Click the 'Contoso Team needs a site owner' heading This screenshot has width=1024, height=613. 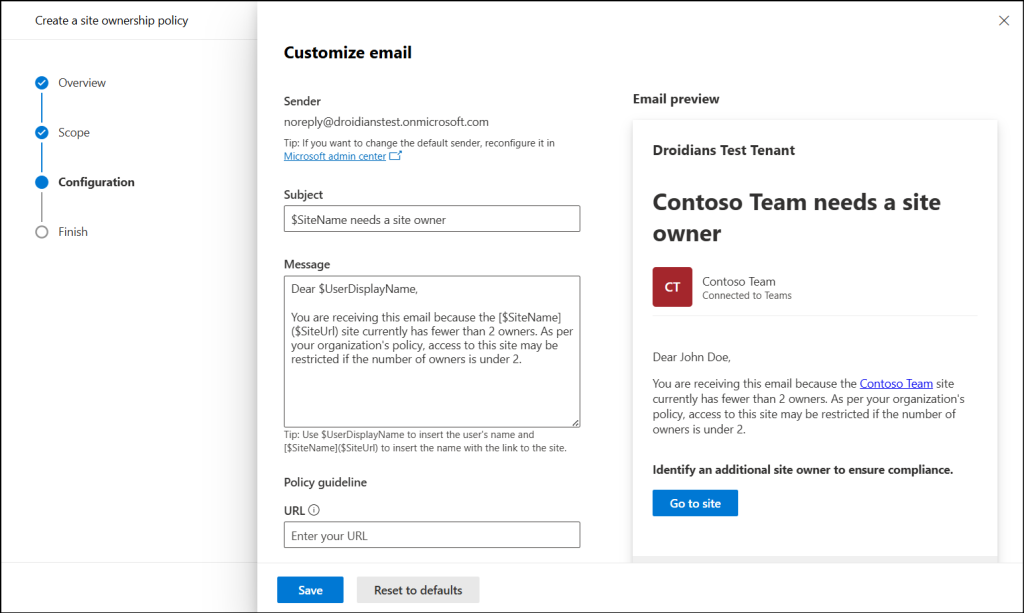click(797, 217)
